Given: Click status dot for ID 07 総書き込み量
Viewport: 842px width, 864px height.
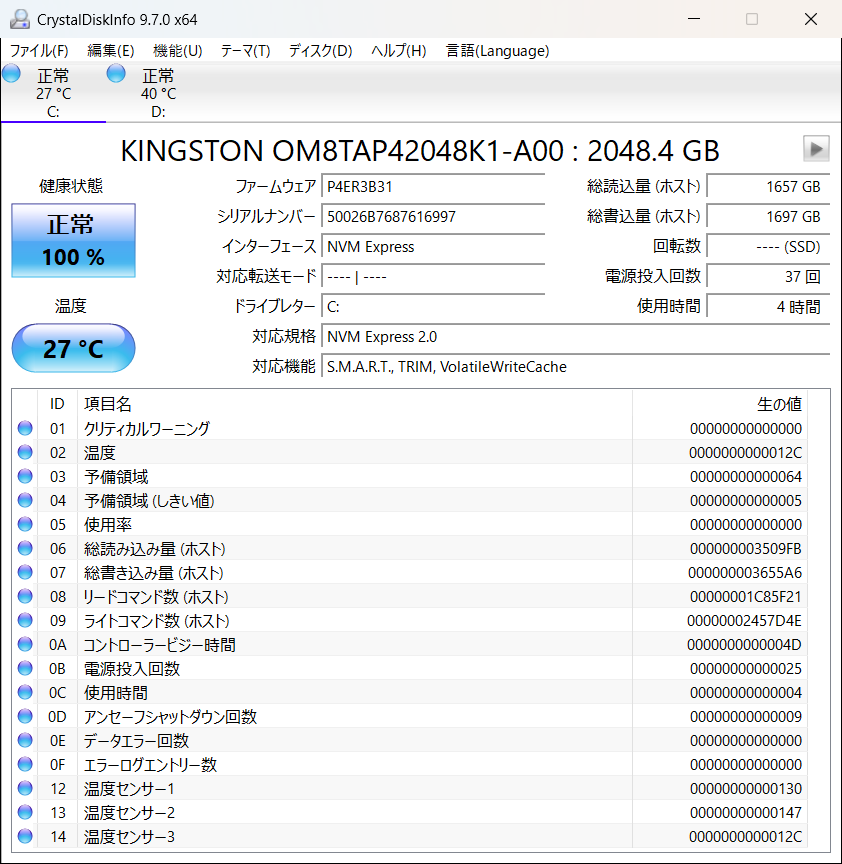Looking at the screenshot, I should [x=25, y=573].
